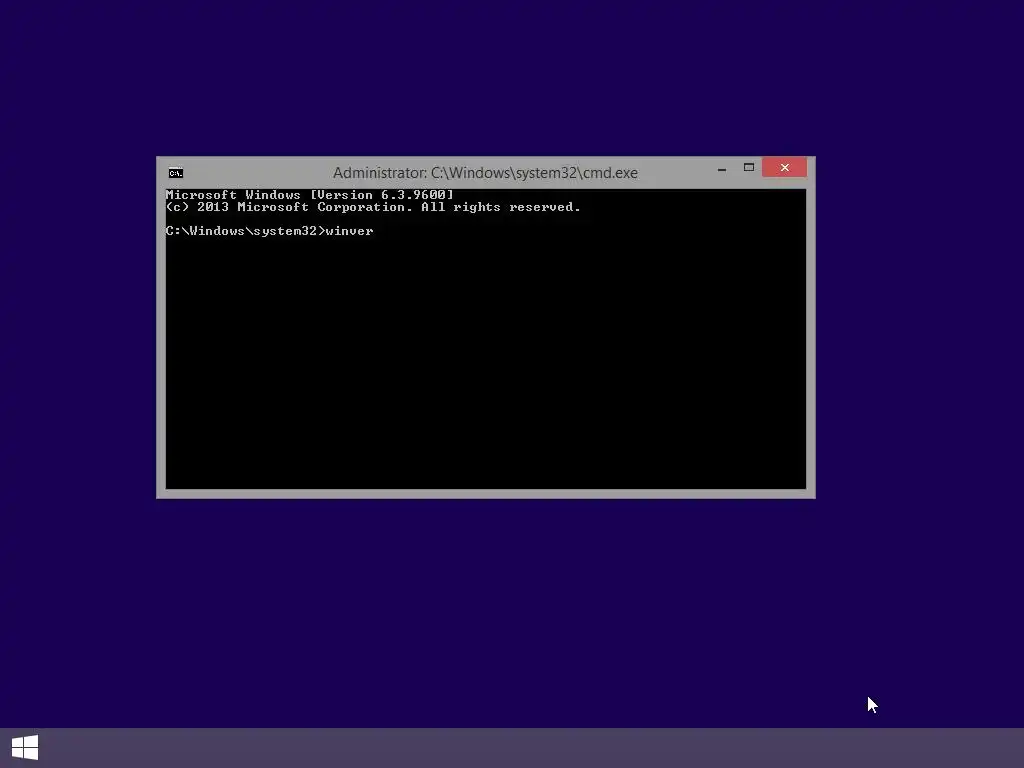The image size is (1024, 768).
Task: Open the Windows Start button
Action: 25,748
